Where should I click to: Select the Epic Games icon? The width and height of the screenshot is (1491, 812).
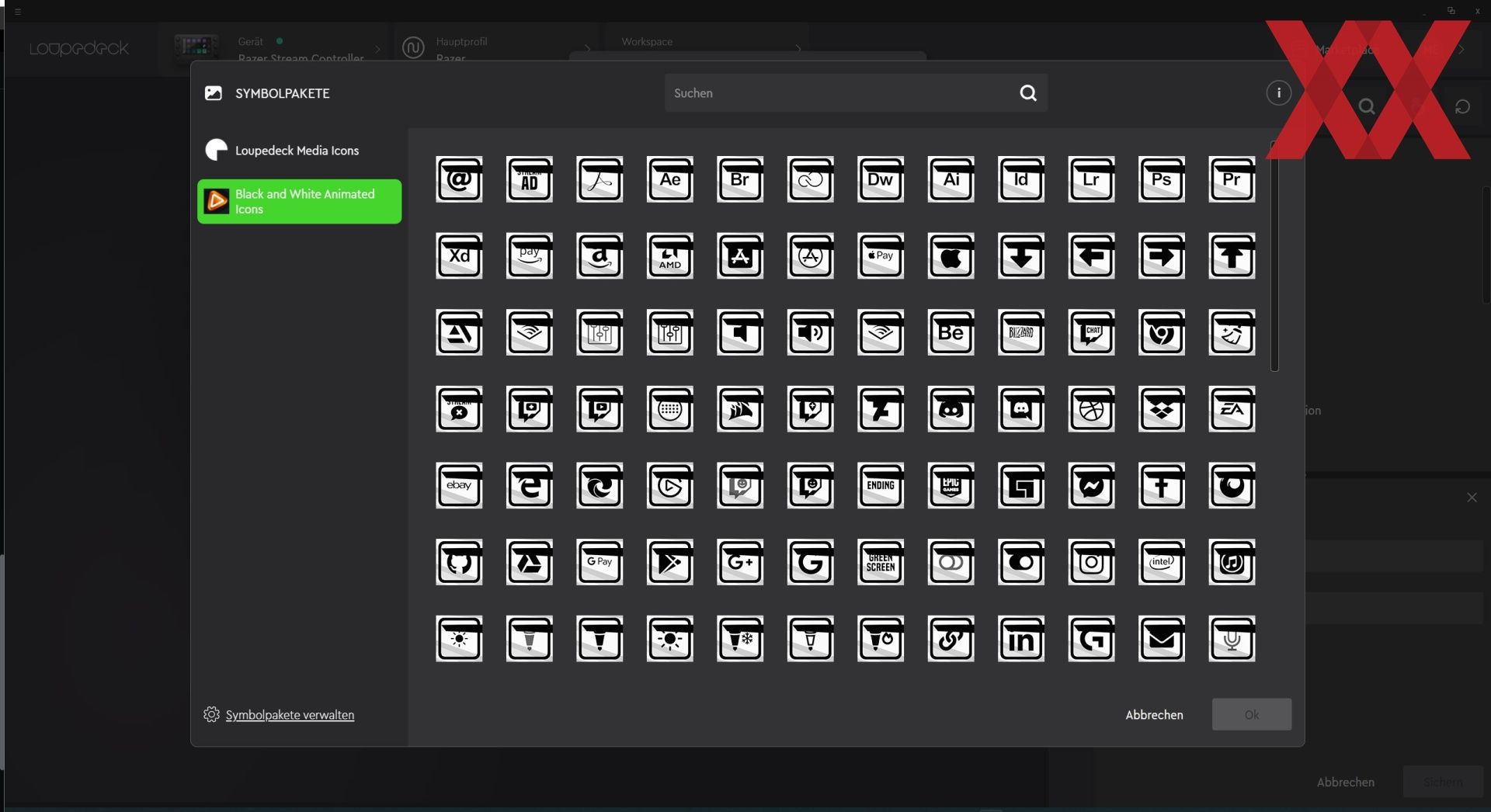[x=951, y=486]
